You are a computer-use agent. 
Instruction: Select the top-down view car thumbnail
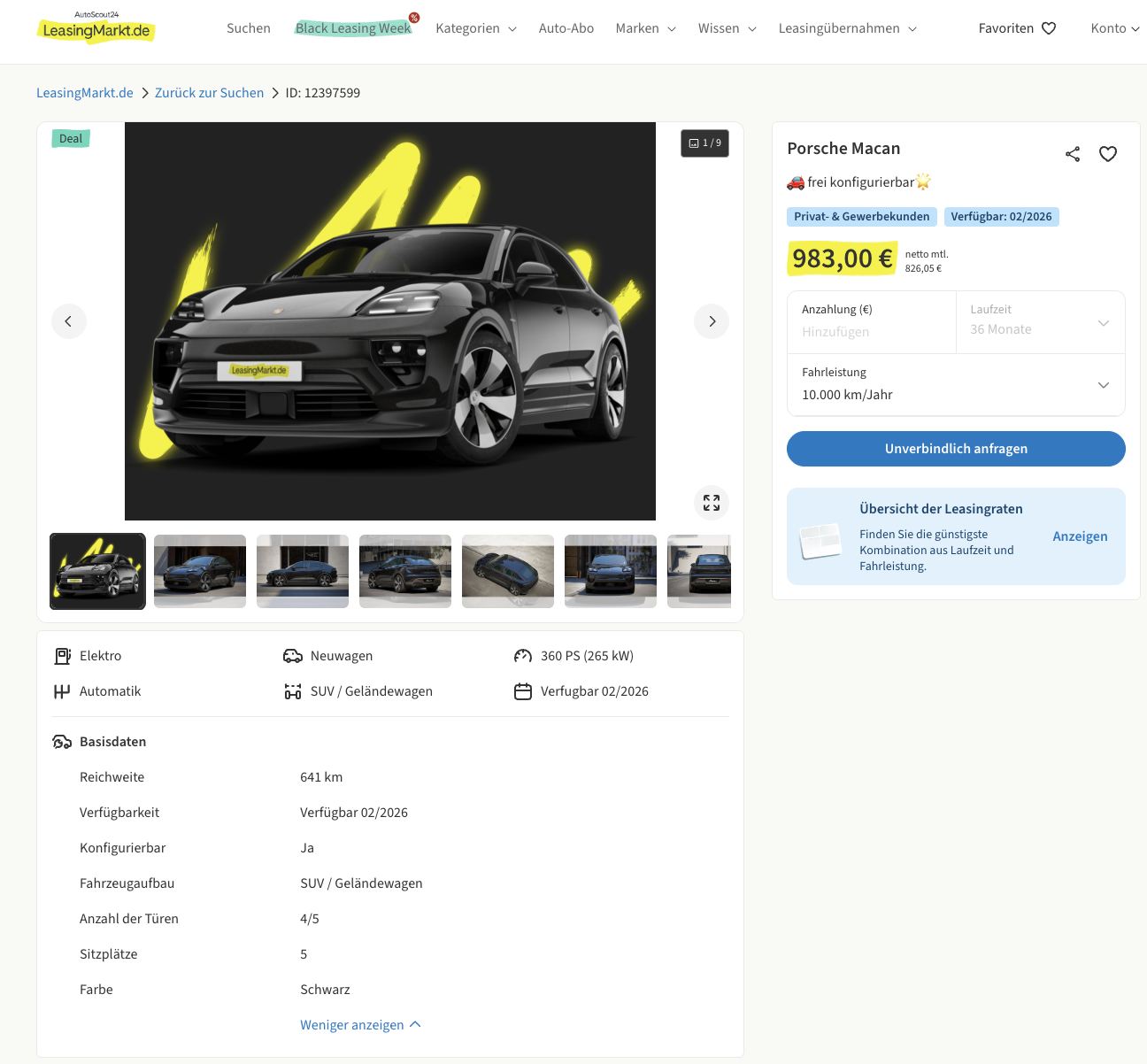pos(508,571)
